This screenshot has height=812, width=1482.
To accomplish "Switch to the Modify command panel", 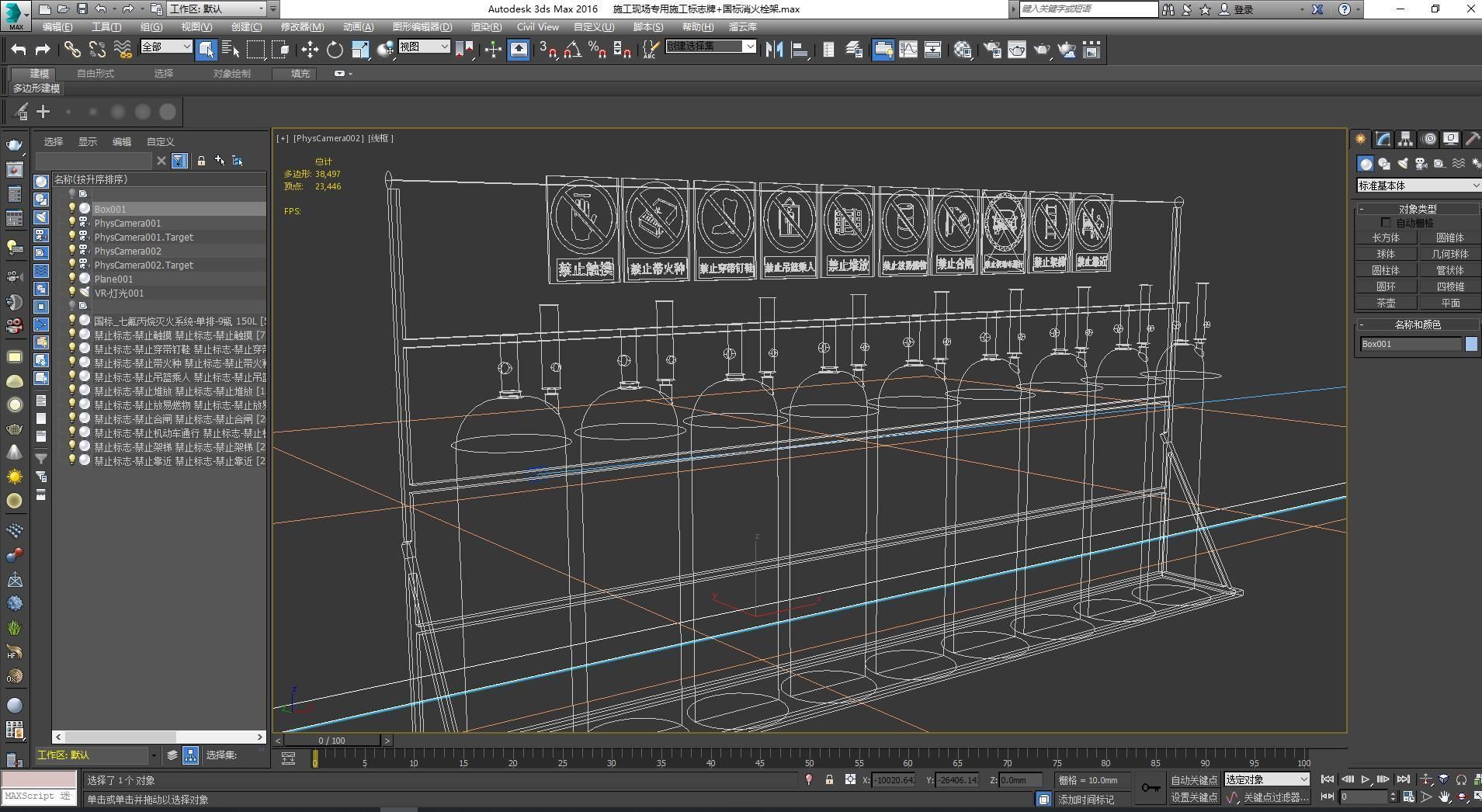I will (1383, 139).
